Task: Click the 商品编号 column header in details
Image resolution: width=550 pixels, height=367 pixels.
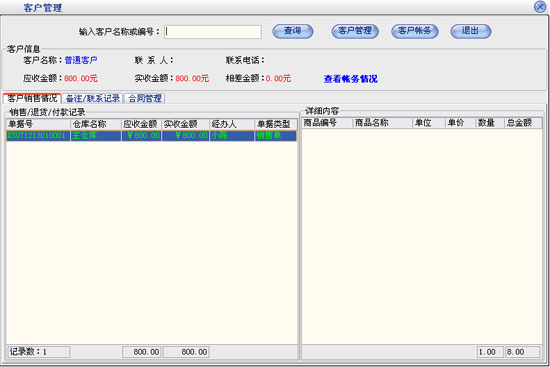Action: click(327, 123)
